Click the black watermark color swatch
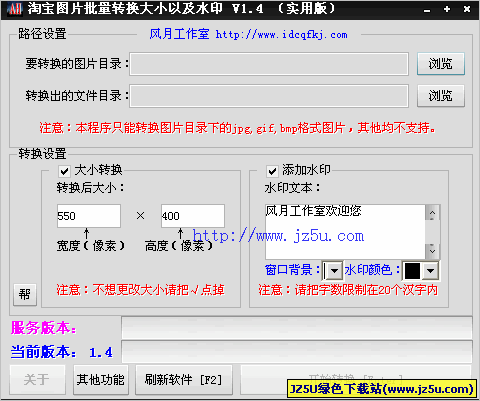 412,271
